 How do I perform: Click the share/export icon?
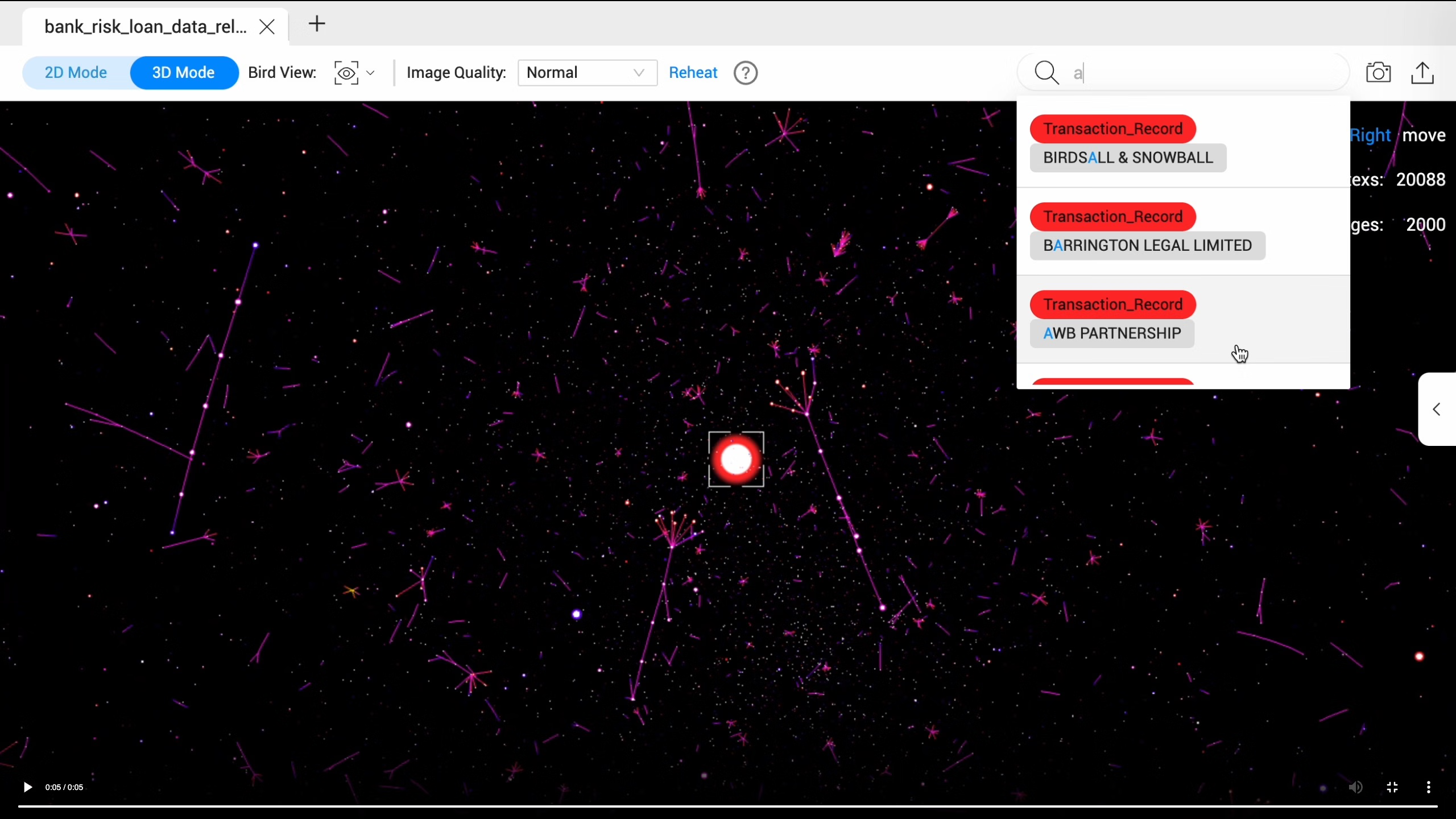[1423, 72]
